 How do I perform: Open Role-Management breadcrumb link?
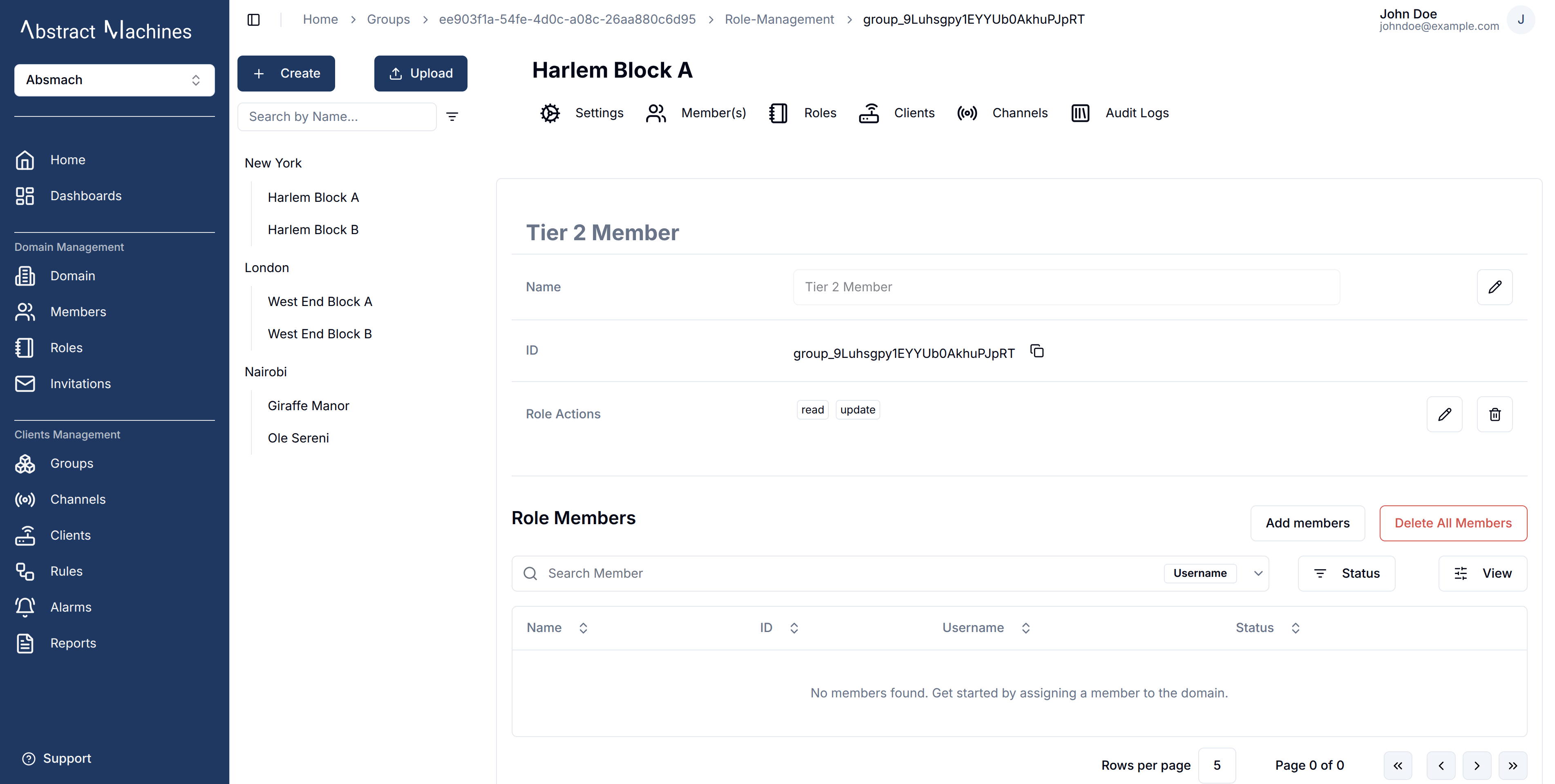click(779, 19)
